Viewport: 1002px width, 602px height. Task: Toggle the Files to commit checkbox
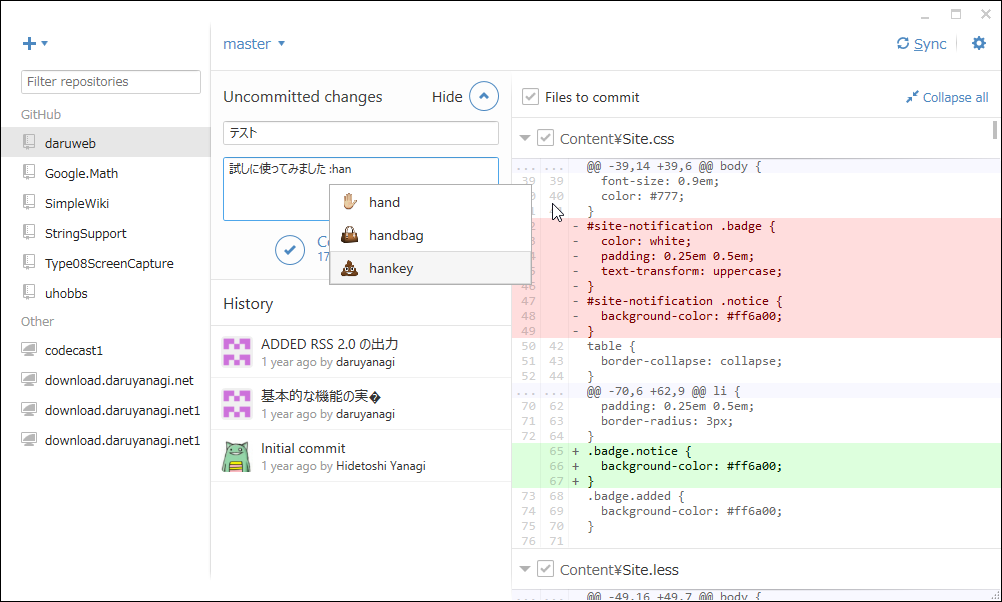click(x=531, y=97)
